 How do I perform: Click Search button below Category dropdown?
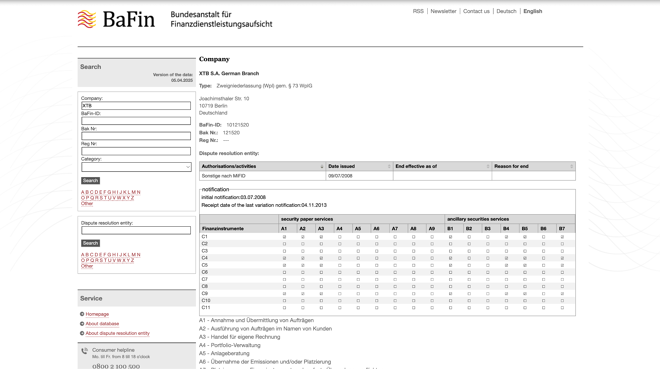click(90, 181)
